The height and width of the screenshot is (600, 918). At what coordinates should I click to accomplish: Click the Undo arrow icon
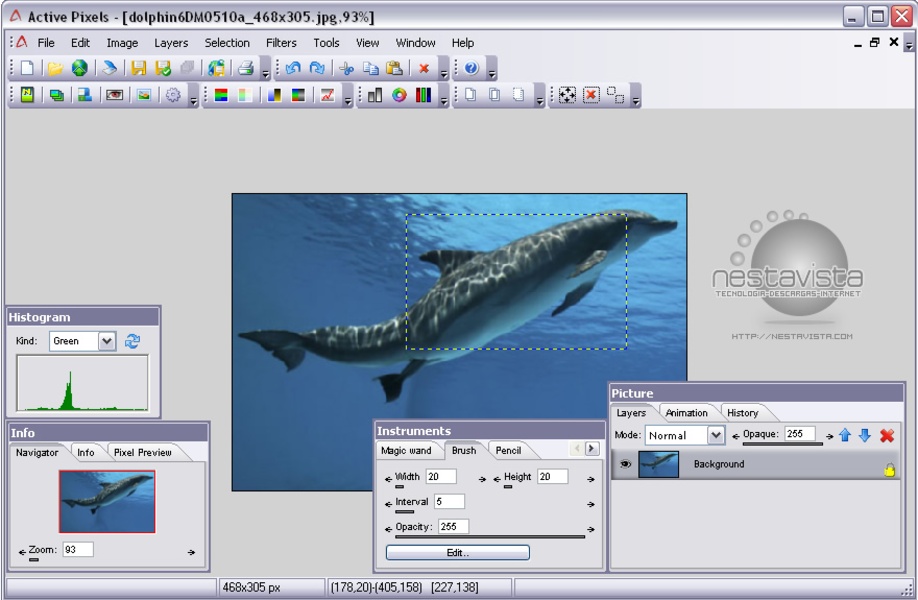coord(292,69)
